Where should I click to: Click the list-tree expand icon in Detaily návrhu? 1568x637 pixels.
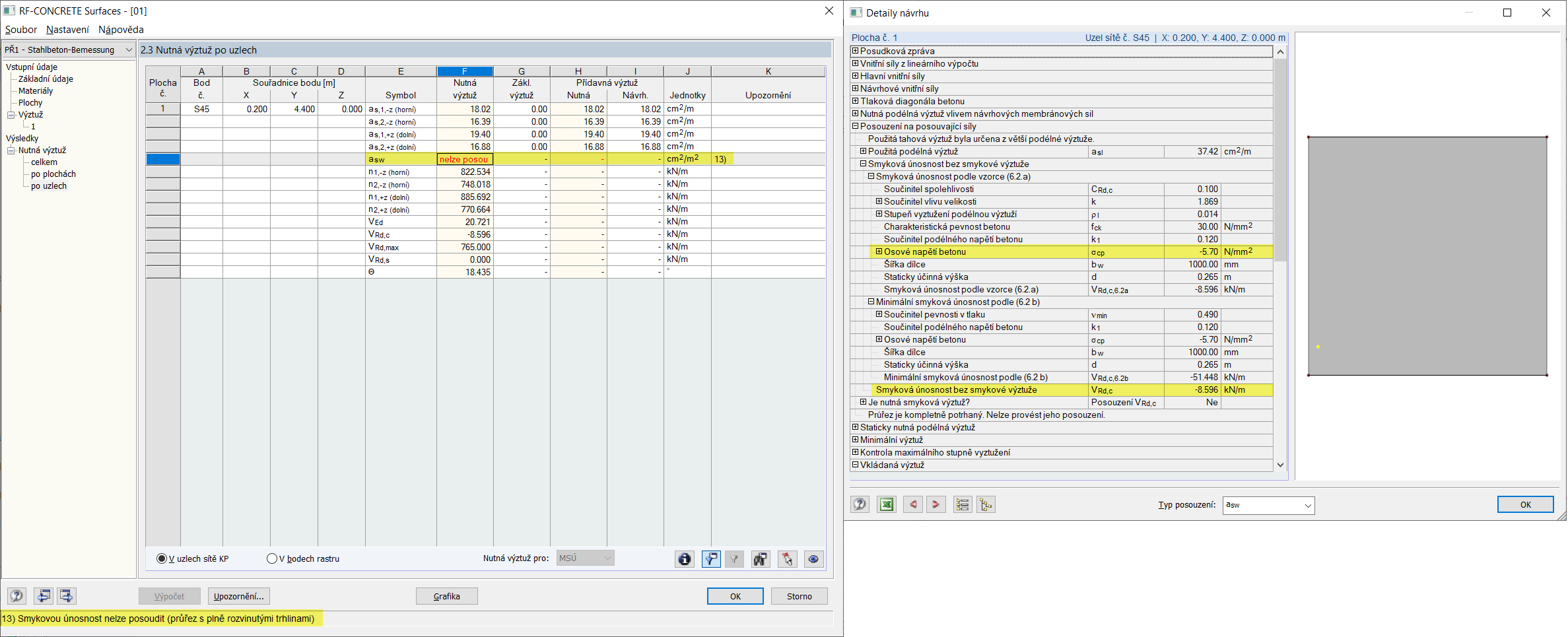[963, 504]
